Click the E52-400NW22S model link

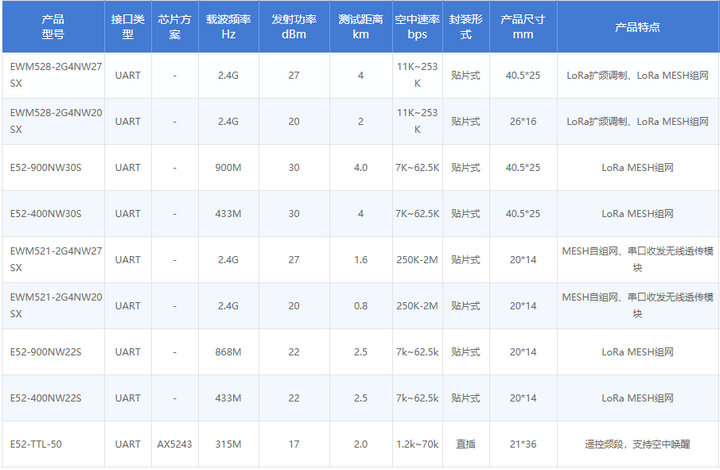(45, 398)
